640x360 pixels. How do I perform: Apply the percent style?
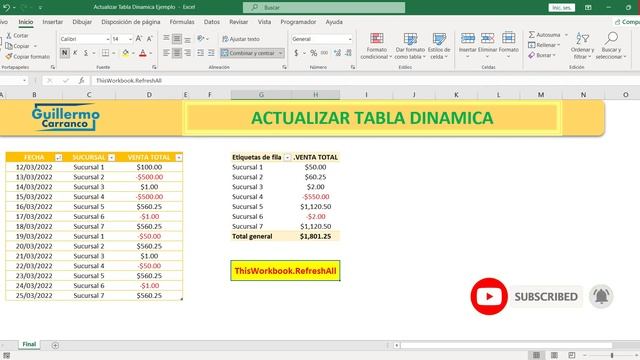tap(313, 53)
